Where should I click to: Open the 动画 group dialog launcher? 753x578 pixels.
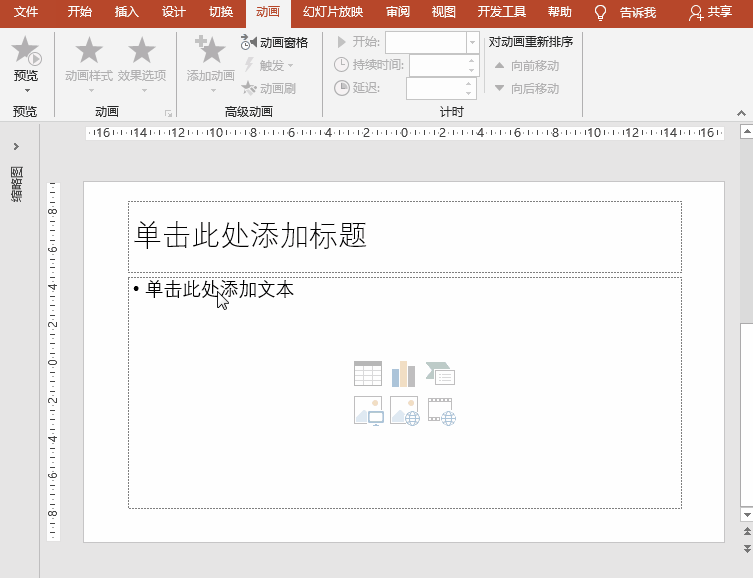point(168,113)
